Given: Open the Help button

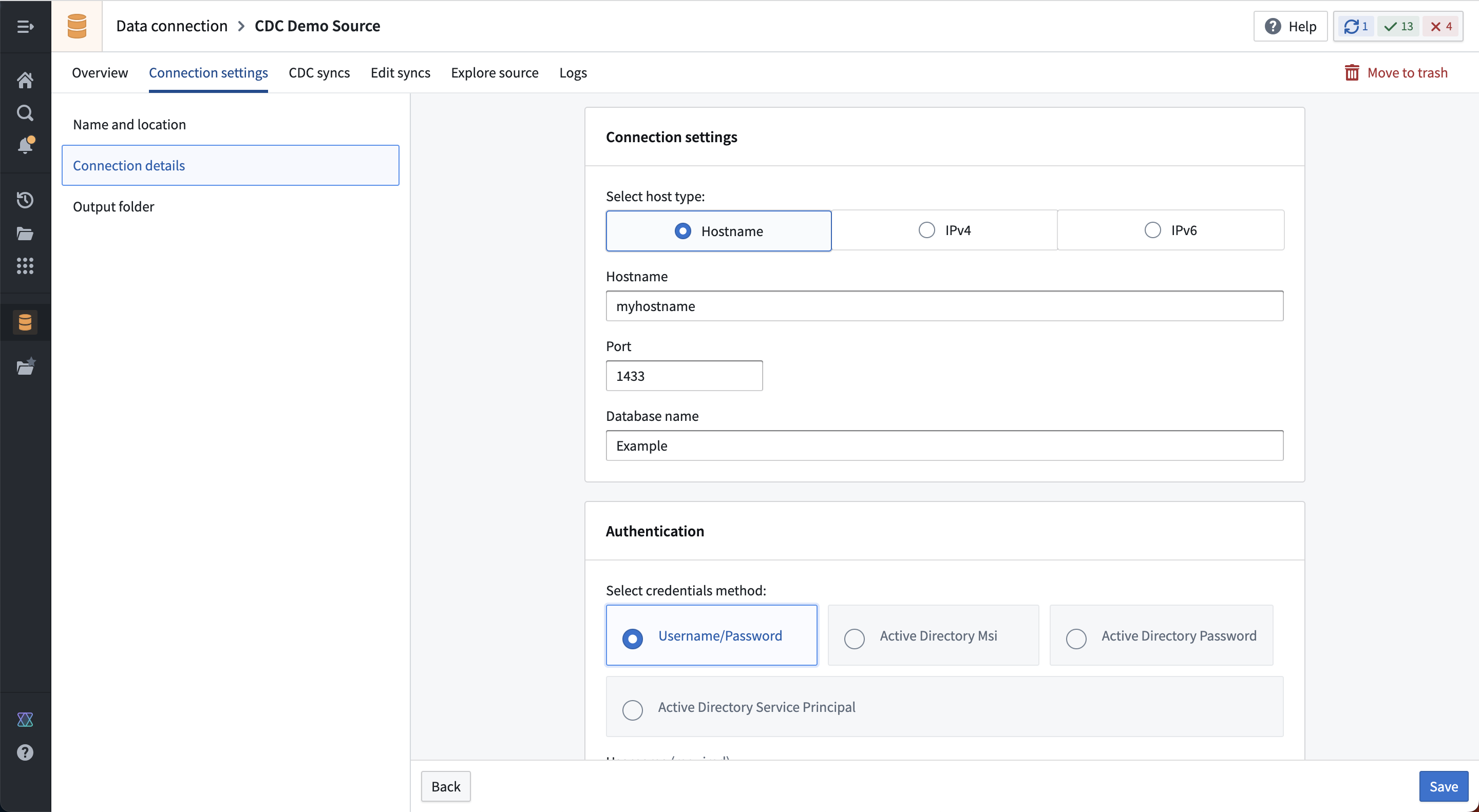Looking at the screenshot, I should (1290, 26).
